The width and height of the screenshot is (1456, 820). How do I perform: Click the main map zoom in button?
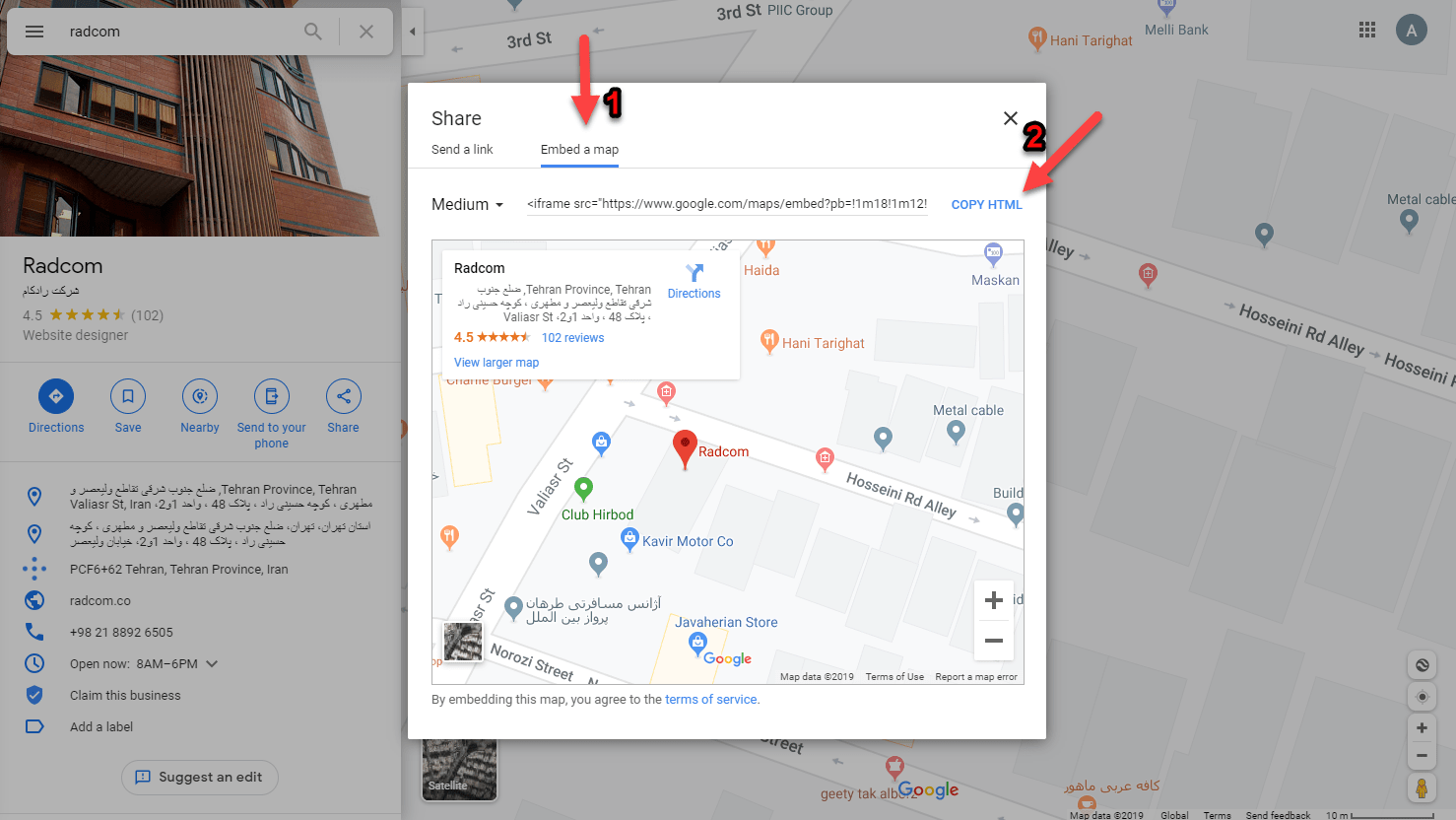pos(1422,727)
